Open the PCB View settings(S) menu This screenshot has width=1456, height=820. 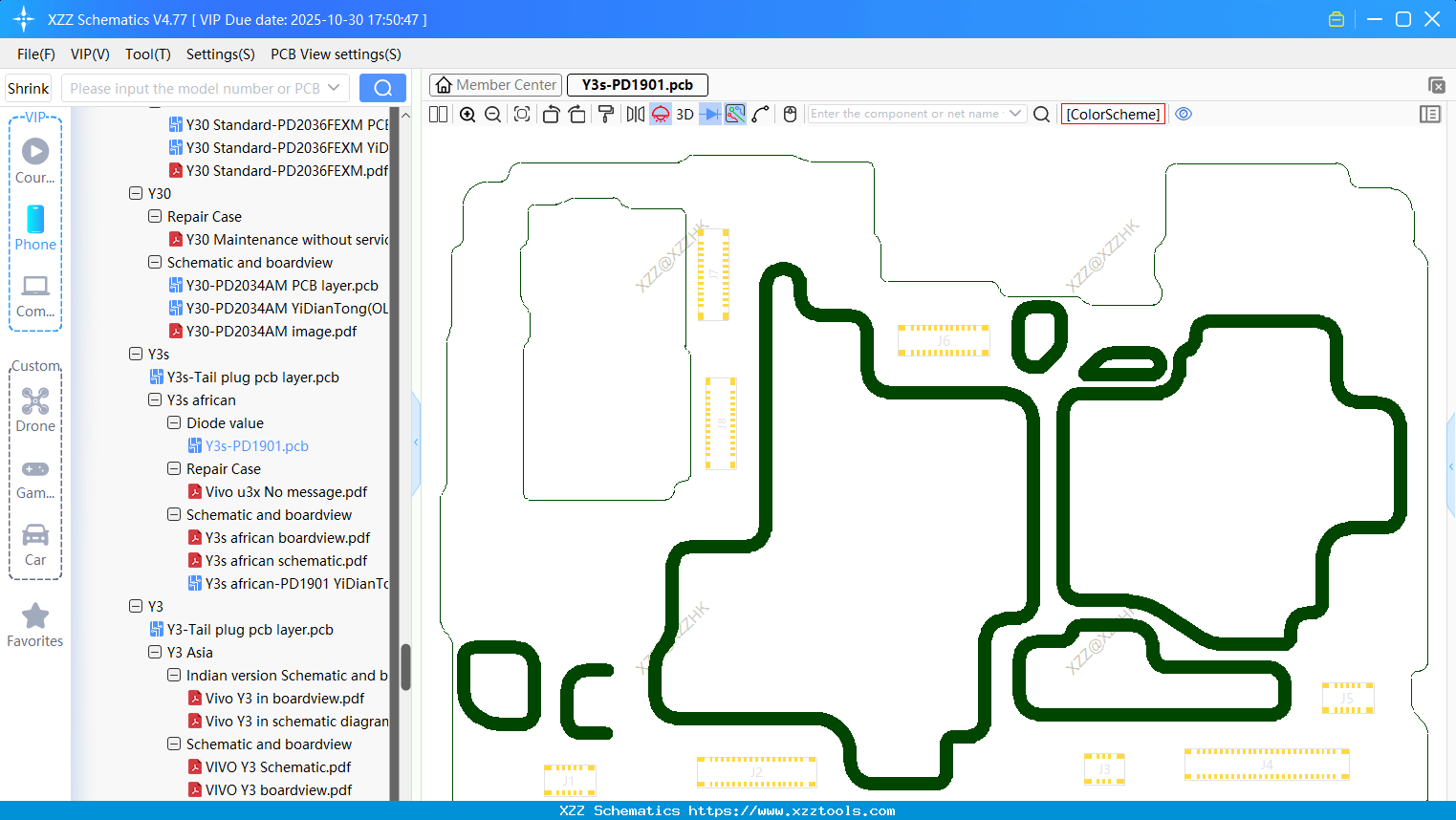pos(336,54)
